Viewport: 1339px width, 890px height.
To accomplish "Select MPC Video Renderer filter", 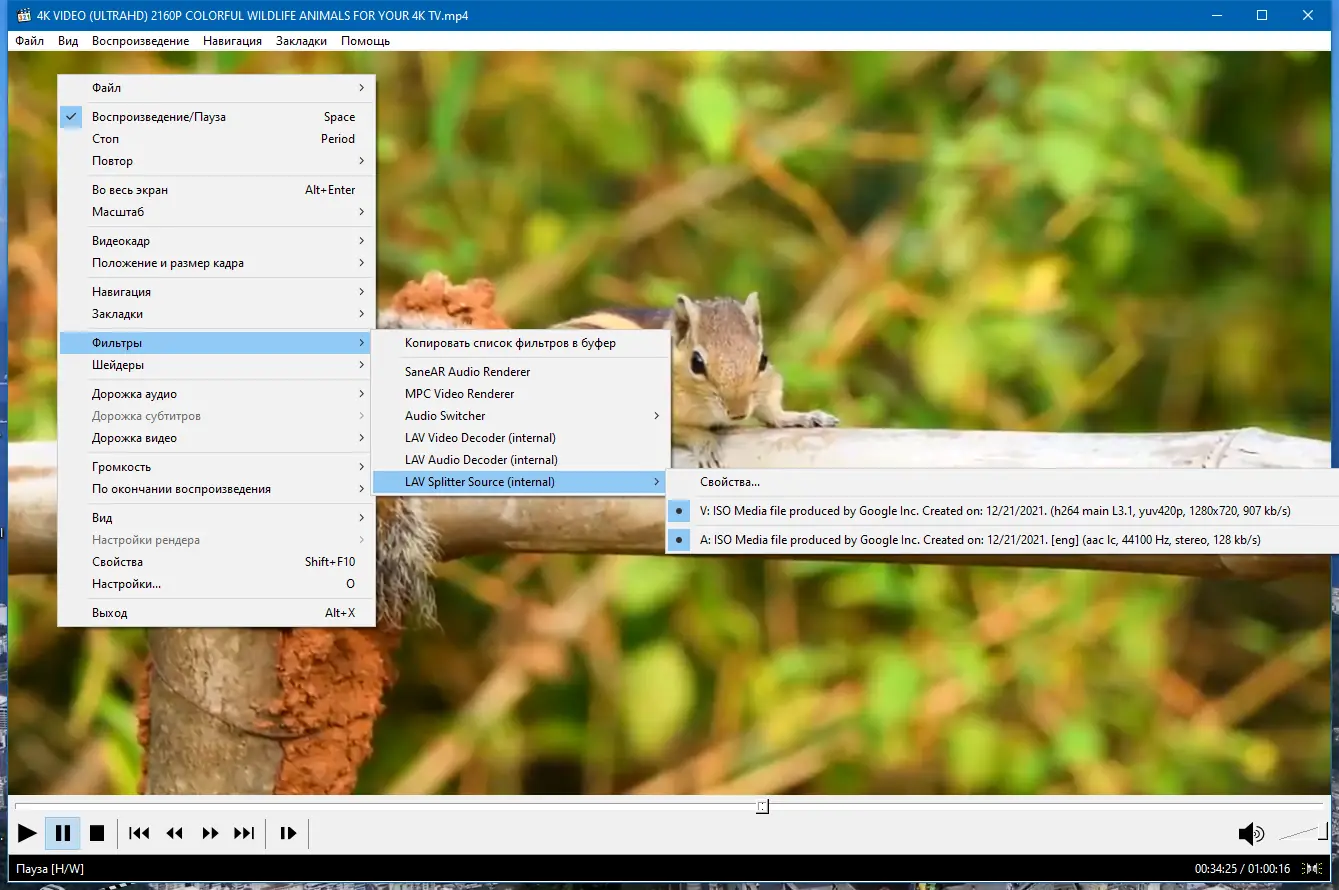I will coord(520,394).
